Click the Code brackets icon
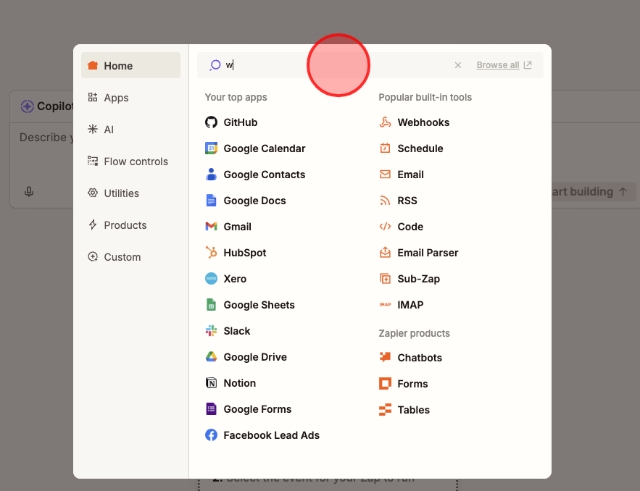The width and height of the screenshot is (640, 491). (x=385, y=227)
